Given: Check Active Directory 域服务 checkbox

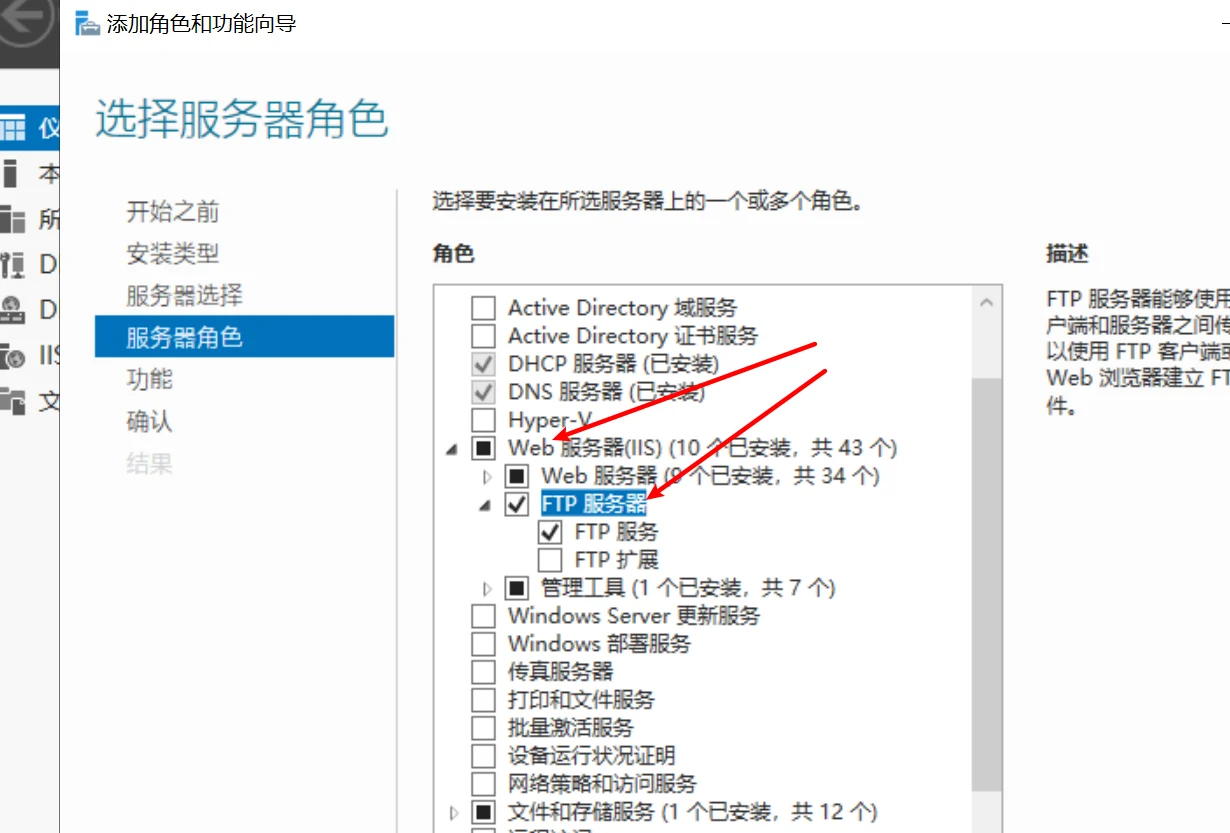Looking at the screenshot, I should tap(484, 307).
